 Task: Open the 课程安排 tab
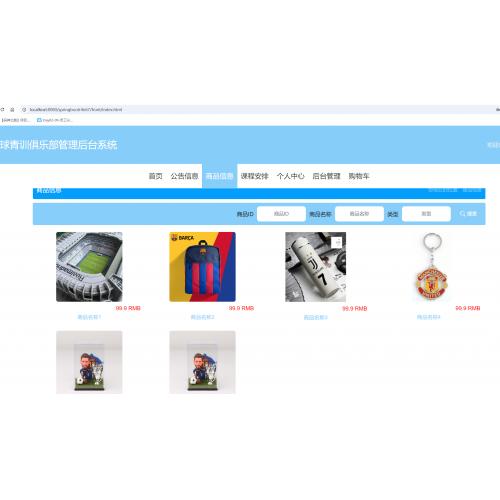[255, 176]
